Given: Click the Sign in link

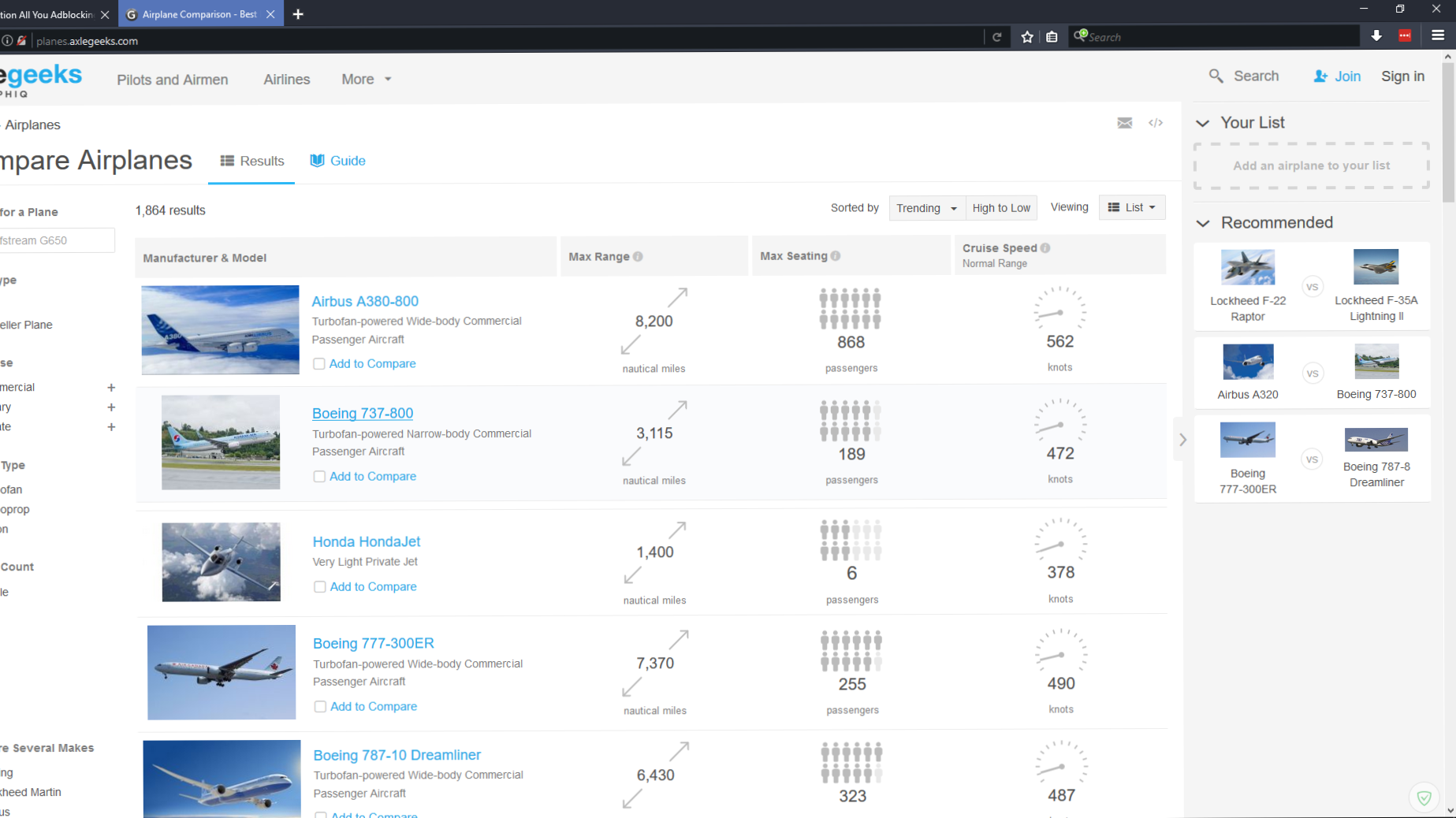Looking at the screenshot, I should (x=1402, y=76).
